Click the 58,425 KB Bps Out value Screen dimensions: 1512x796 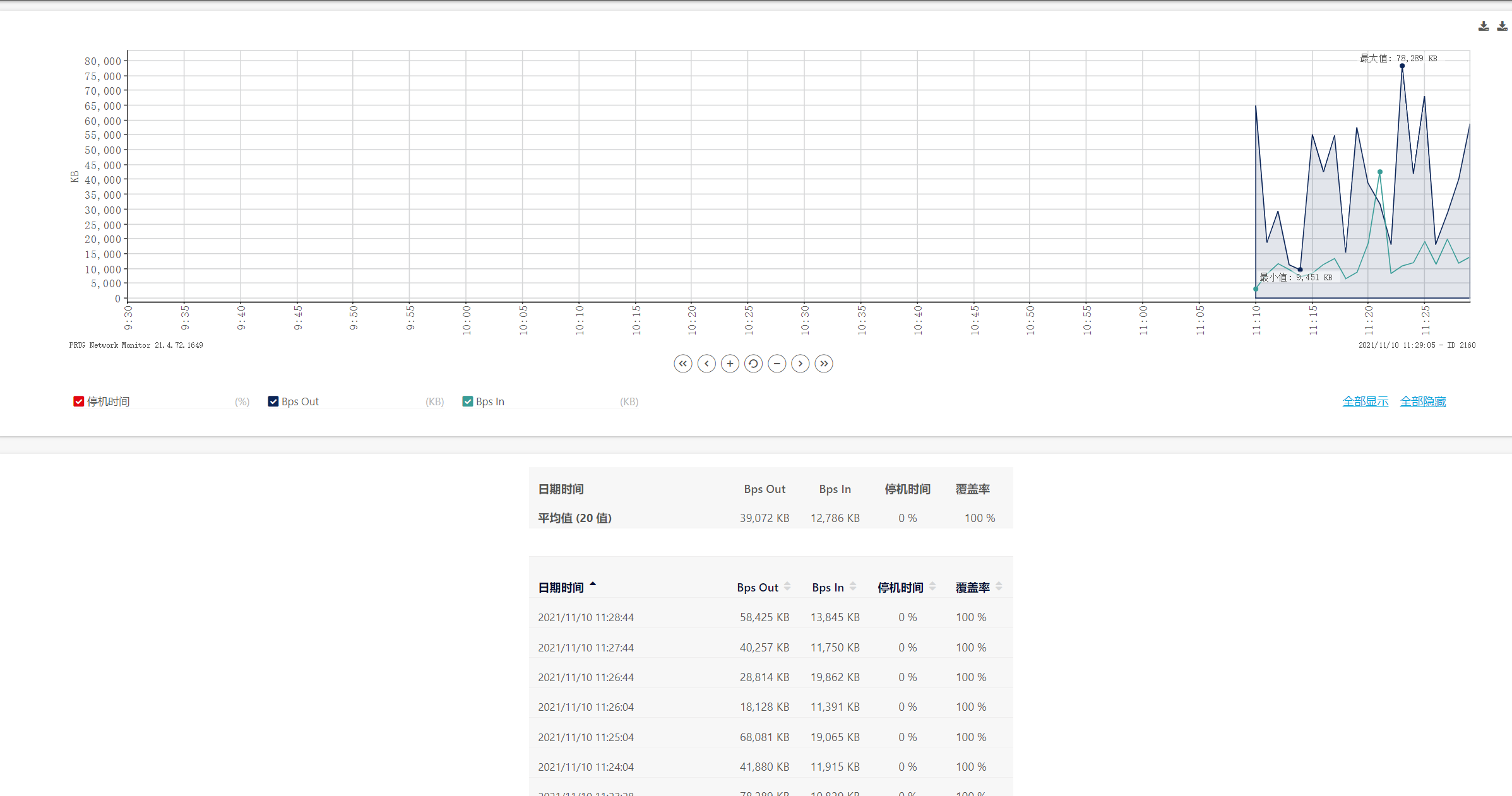coord(765,617)
